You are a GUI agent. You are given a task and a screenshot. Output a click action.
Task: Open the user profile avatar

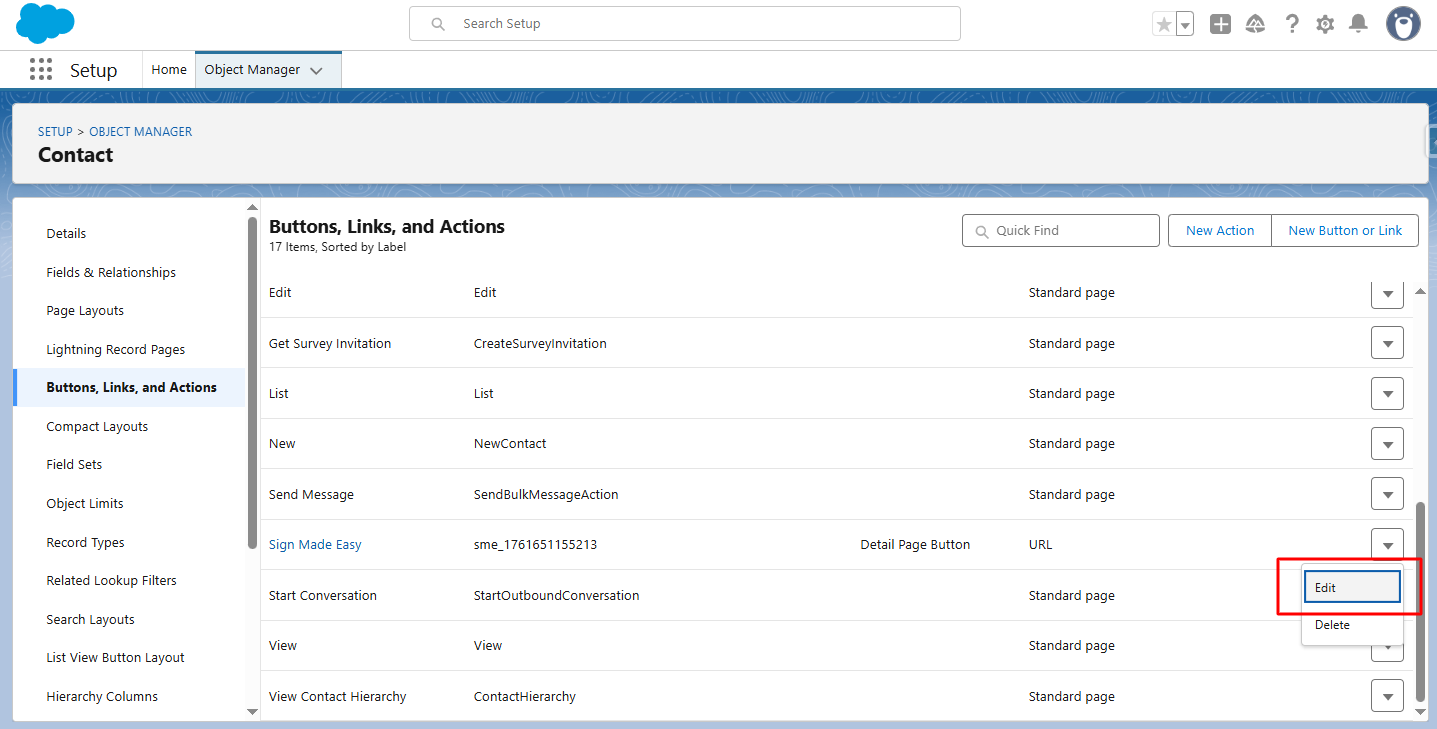[1403, 24]
